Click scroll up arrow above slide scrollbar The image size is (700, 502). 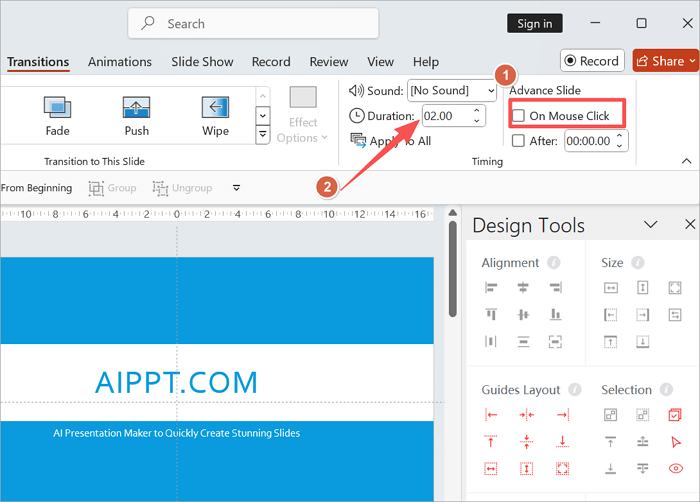coord(453,213)
